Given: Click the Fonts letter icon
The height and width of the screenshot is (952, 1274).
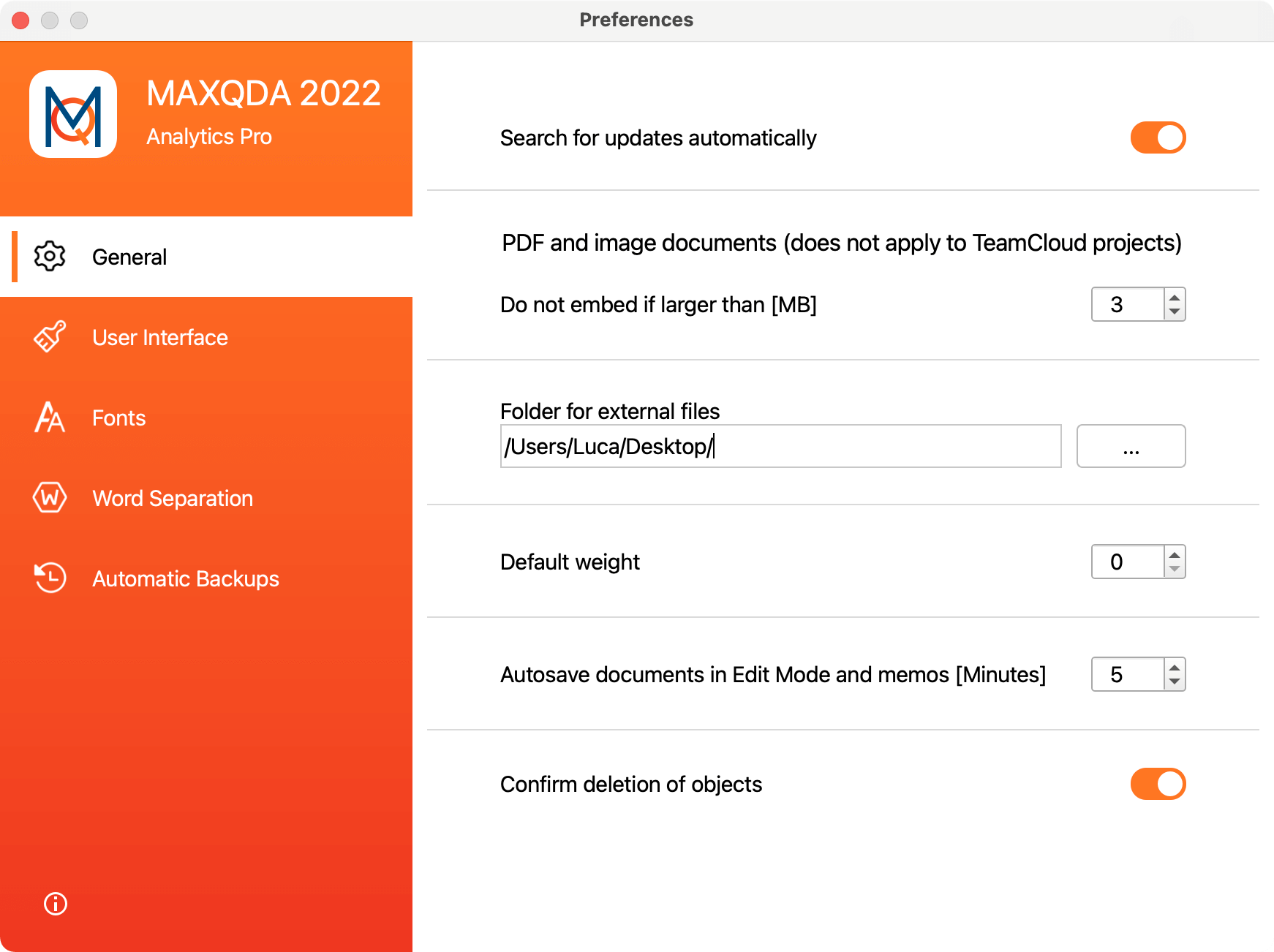Looking at the screenshot, I should click(x=50, y=417).
